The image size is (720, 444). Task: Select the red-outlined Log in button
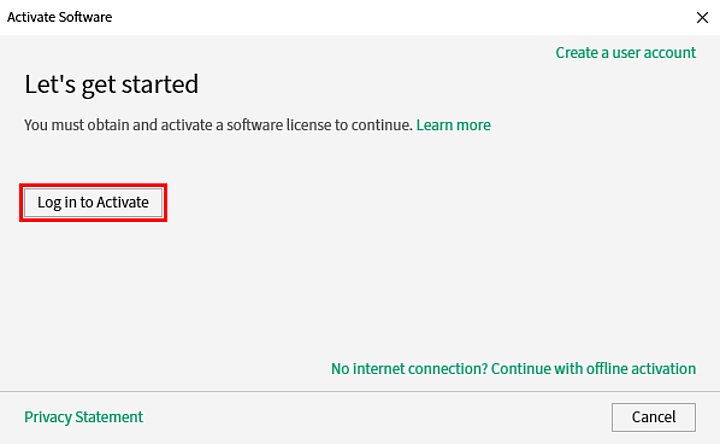click(x=93, y=203)
